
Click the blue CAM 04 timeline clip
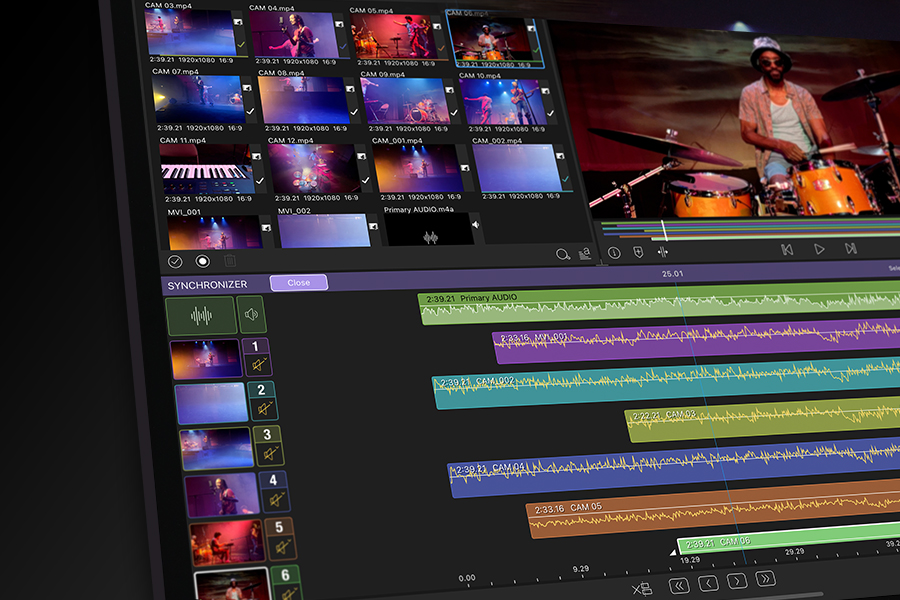coord(674,466)
